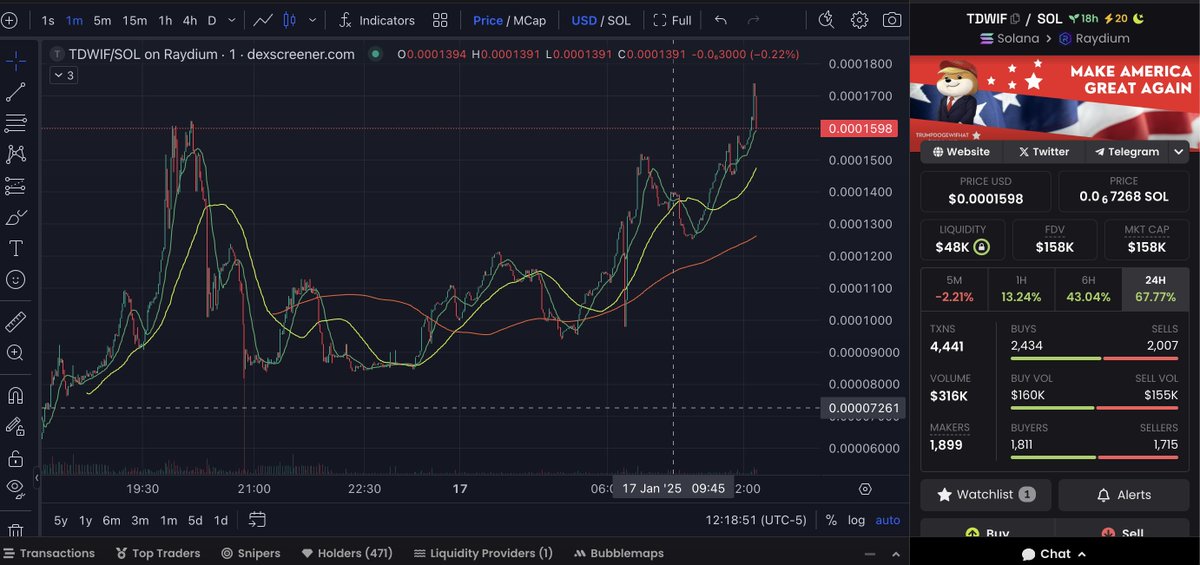This screenshot has height=565, width=1200.
Task: Toggle magnet mode for drawings
Action: point(16,395)
